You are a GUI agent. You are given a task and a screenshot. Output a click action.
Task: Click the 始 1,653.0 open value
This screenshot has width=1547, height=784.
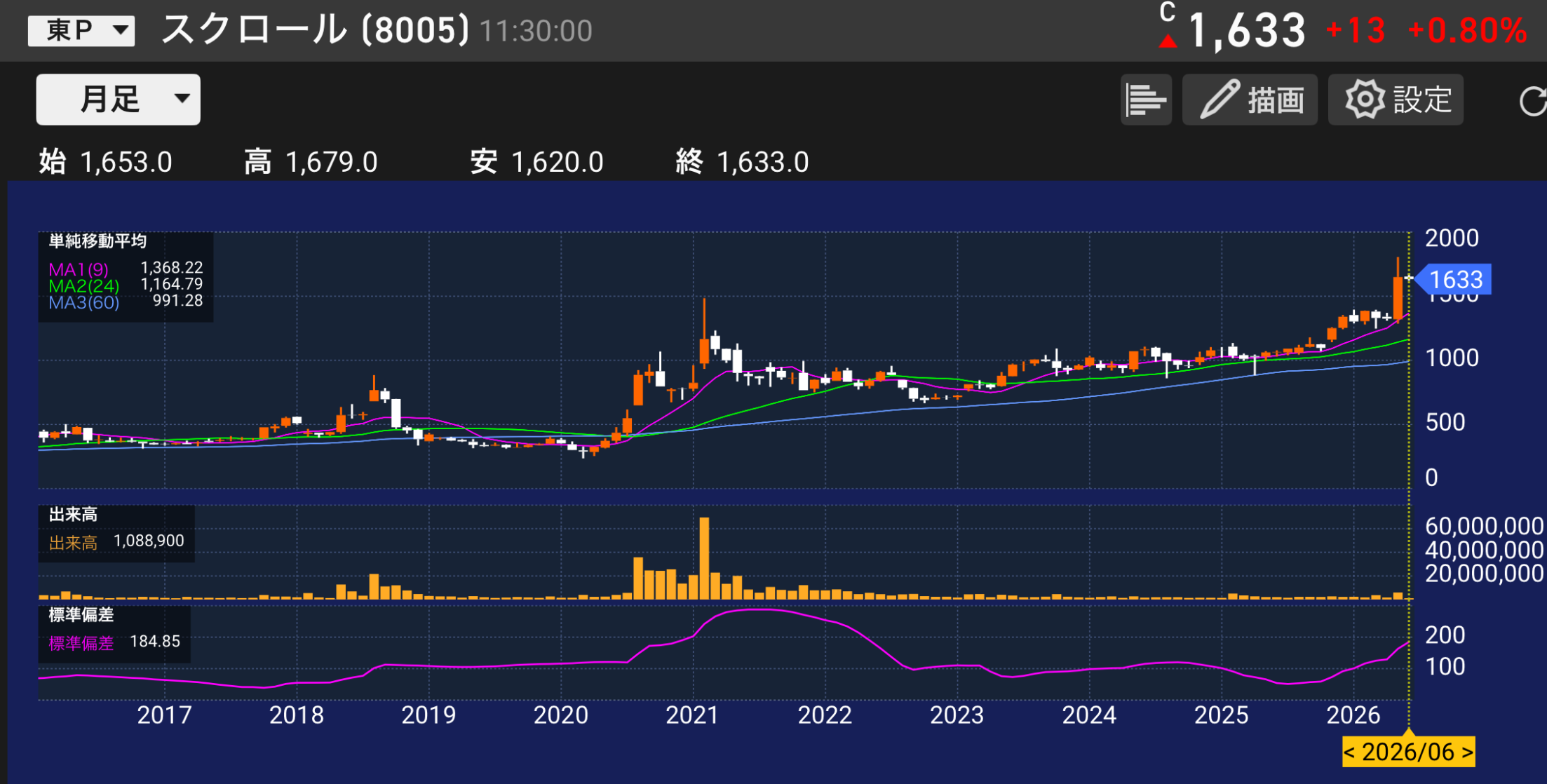click(x=105, y=162)
